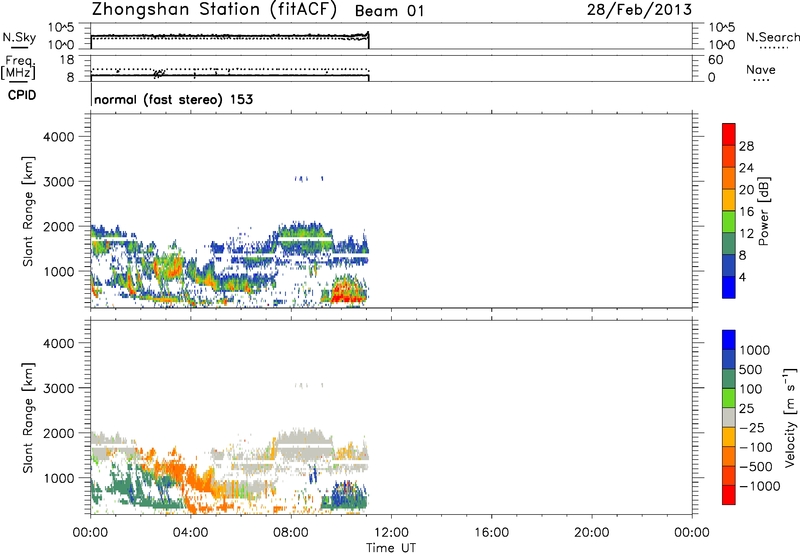This screenshot has height=554, width=800.
Task: Click the "Power [dB]" colorbar title
Action: click(x=763, y=211)
